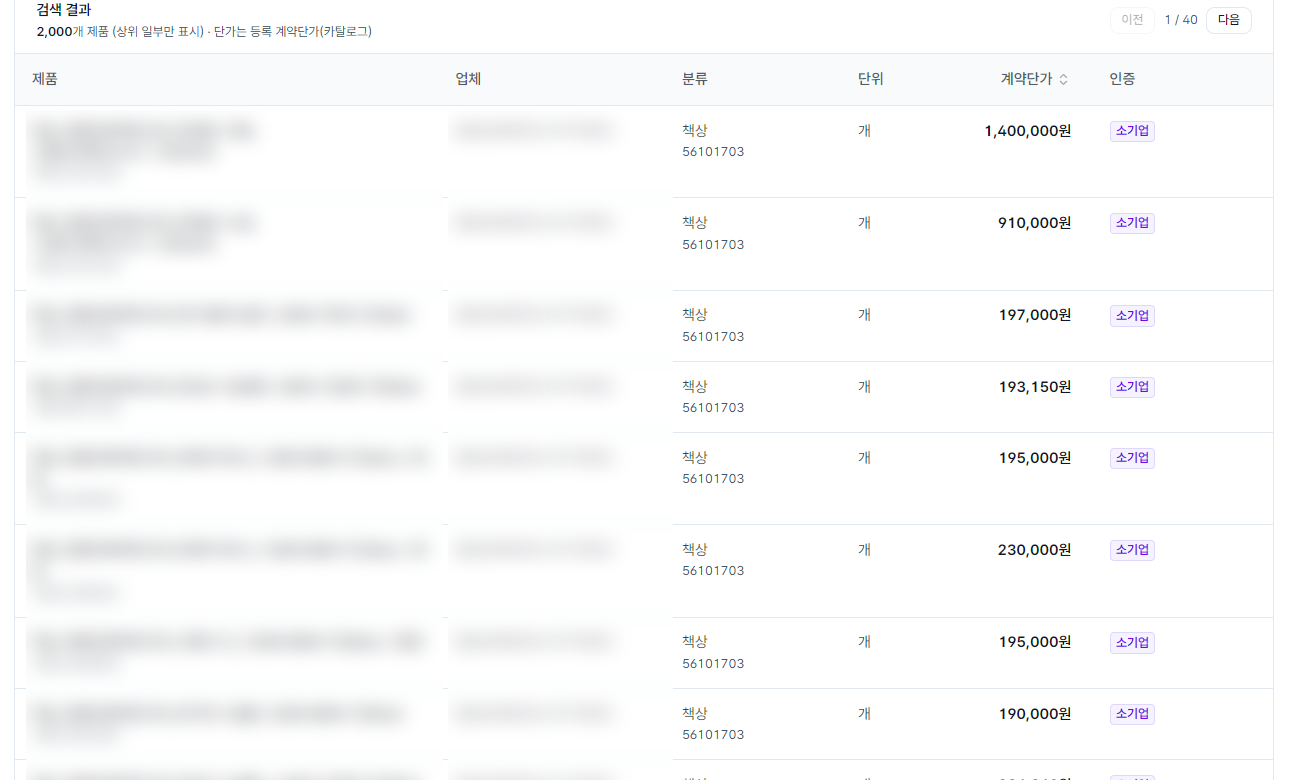
Task: Click the 단위 column header
Action: (x=871, y=79)
